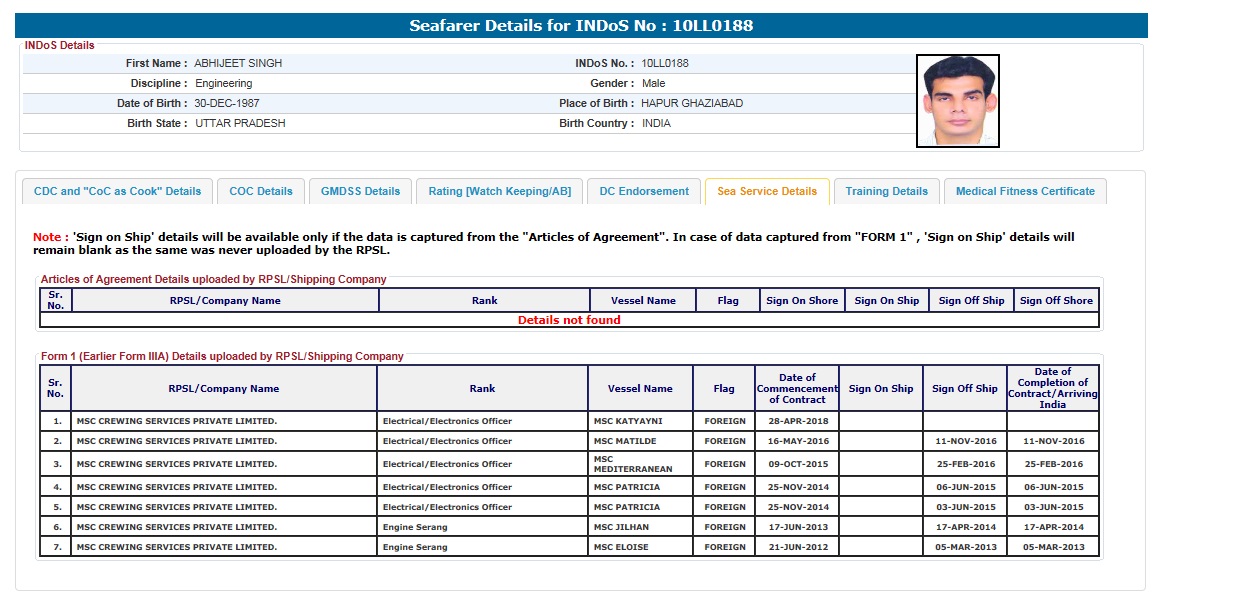Image resolution: width=1238 pixels, height=610 pixels.
Task: Open the GMDSS Details tab
Action: (x=360, y=191)
